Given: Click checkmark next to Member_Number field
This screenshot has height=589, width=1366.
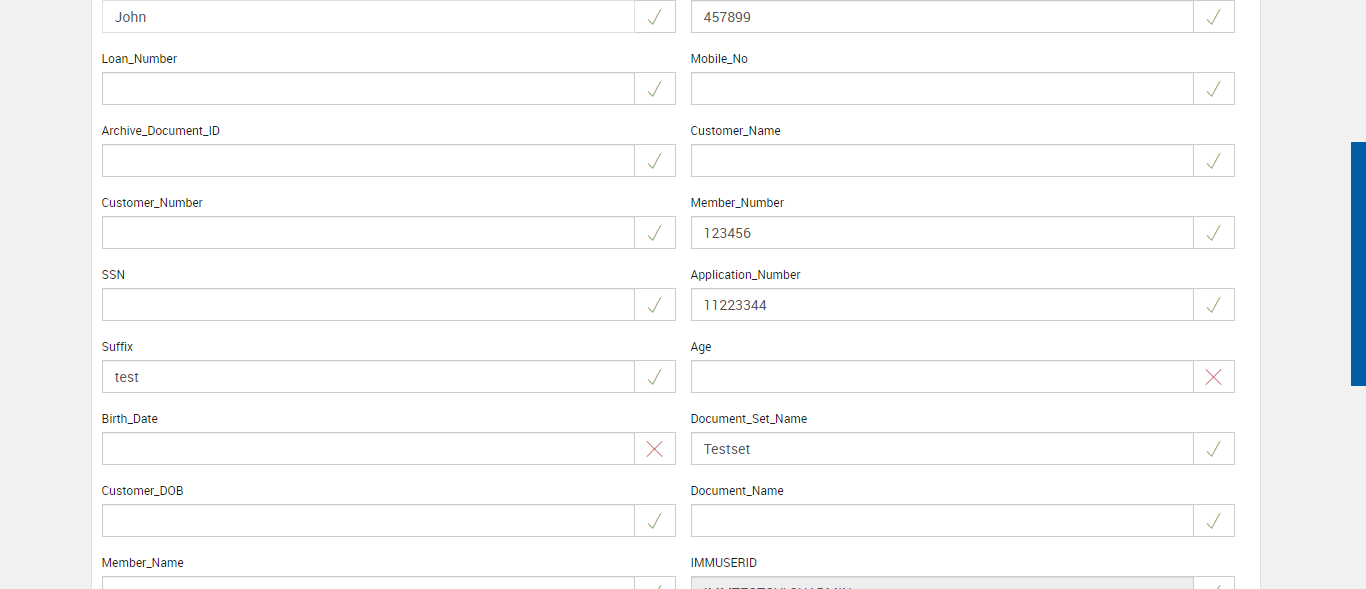Looking at the screenshot, I should click(1213, 233).
